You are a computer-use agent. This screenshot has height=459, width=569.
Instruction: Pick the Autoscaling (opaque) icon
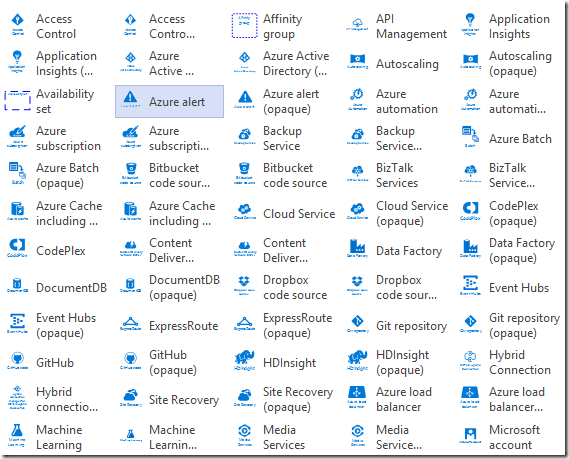pyautogui.click(x=471, y=62)
